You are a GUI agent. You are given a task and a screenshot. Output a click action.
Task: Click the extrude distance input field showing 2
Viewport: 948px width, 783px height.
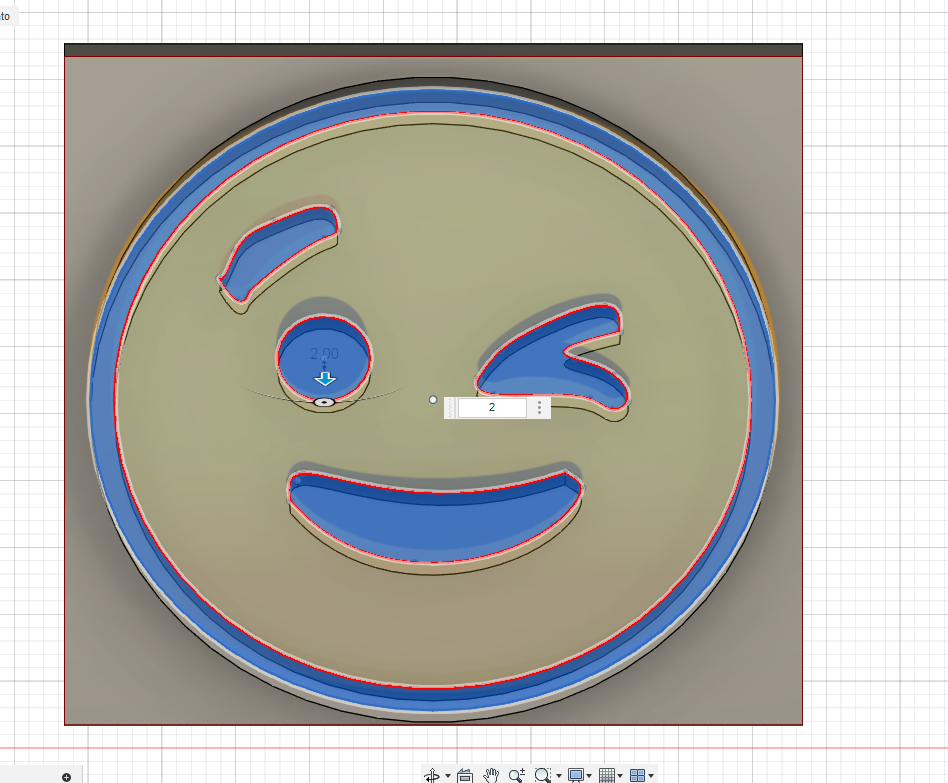coord(492,408)
